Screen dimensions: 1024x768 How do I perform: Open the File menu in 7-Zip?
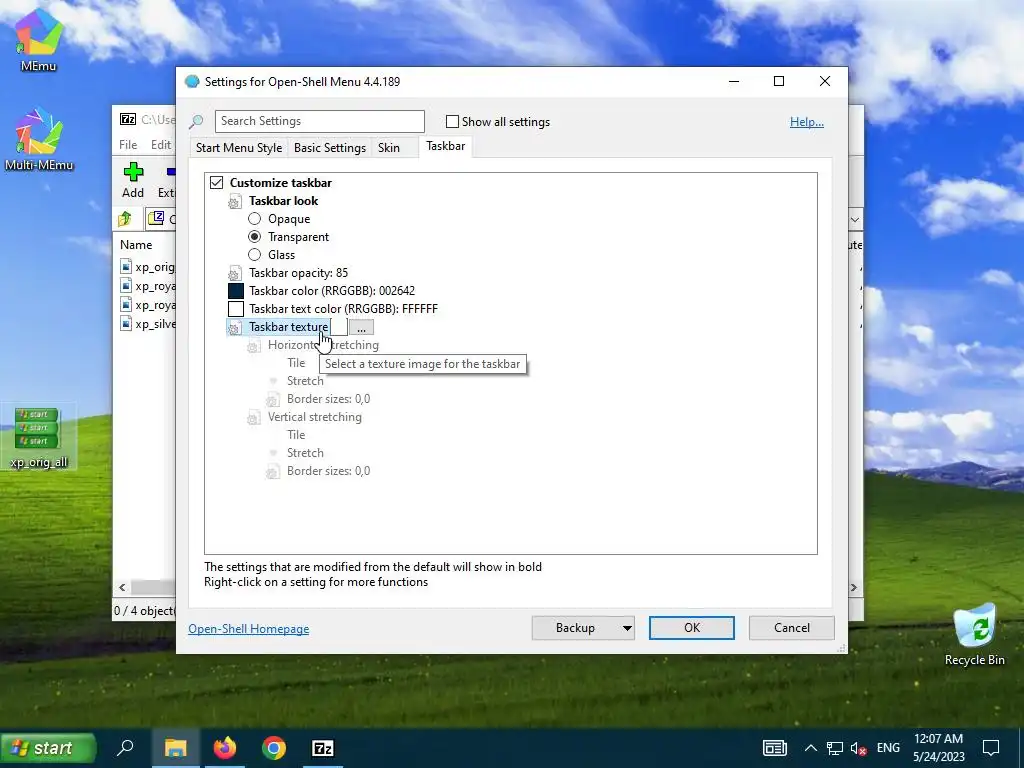click(x=128, y=145)
